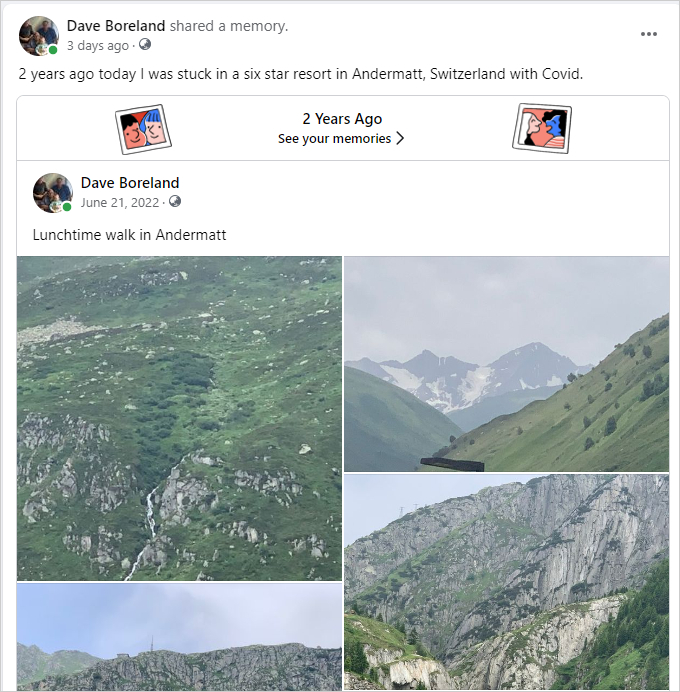Open the bottom-left ridge and sky photo
The width and height of the screenshot is (680, 692).
(179, 638)
